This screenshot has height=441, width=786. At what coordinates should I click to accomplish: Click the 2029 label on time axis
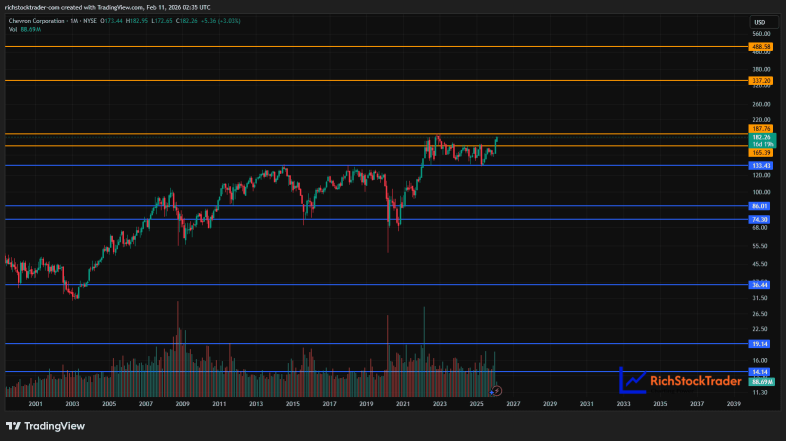pos(550,404)
